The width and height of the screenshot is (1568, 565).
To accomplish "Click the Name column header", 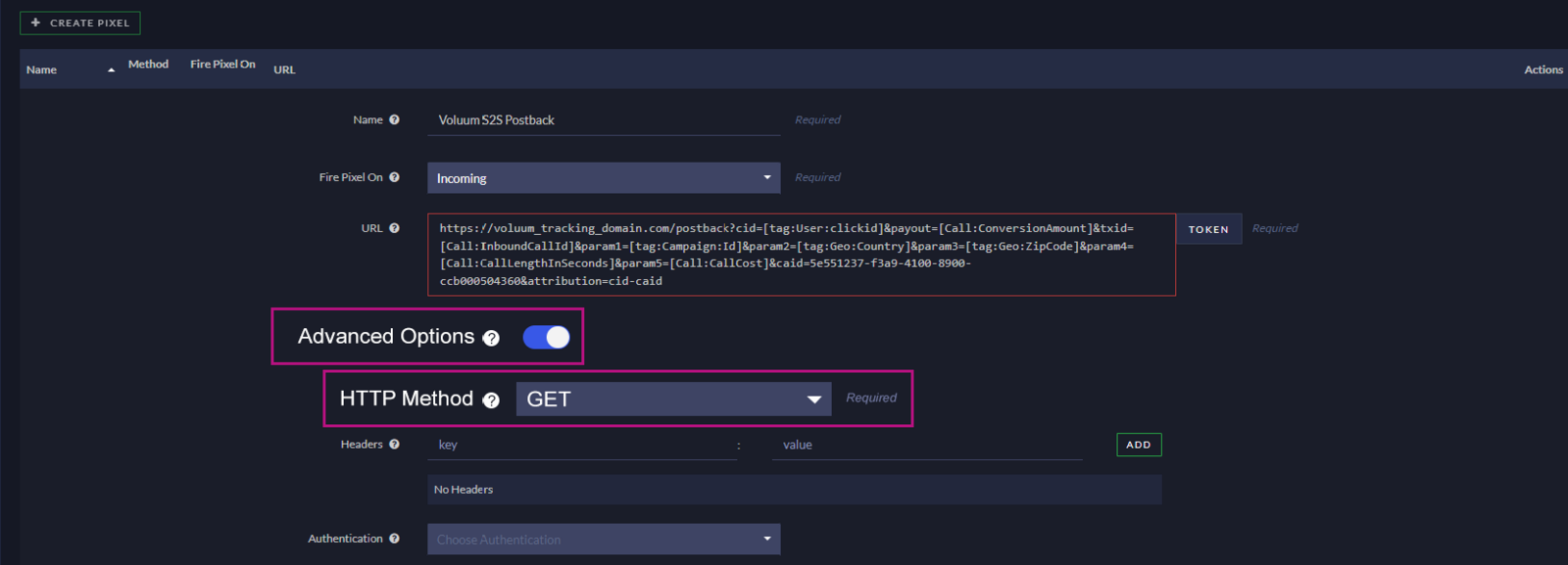I will click(x=41, y=70).
